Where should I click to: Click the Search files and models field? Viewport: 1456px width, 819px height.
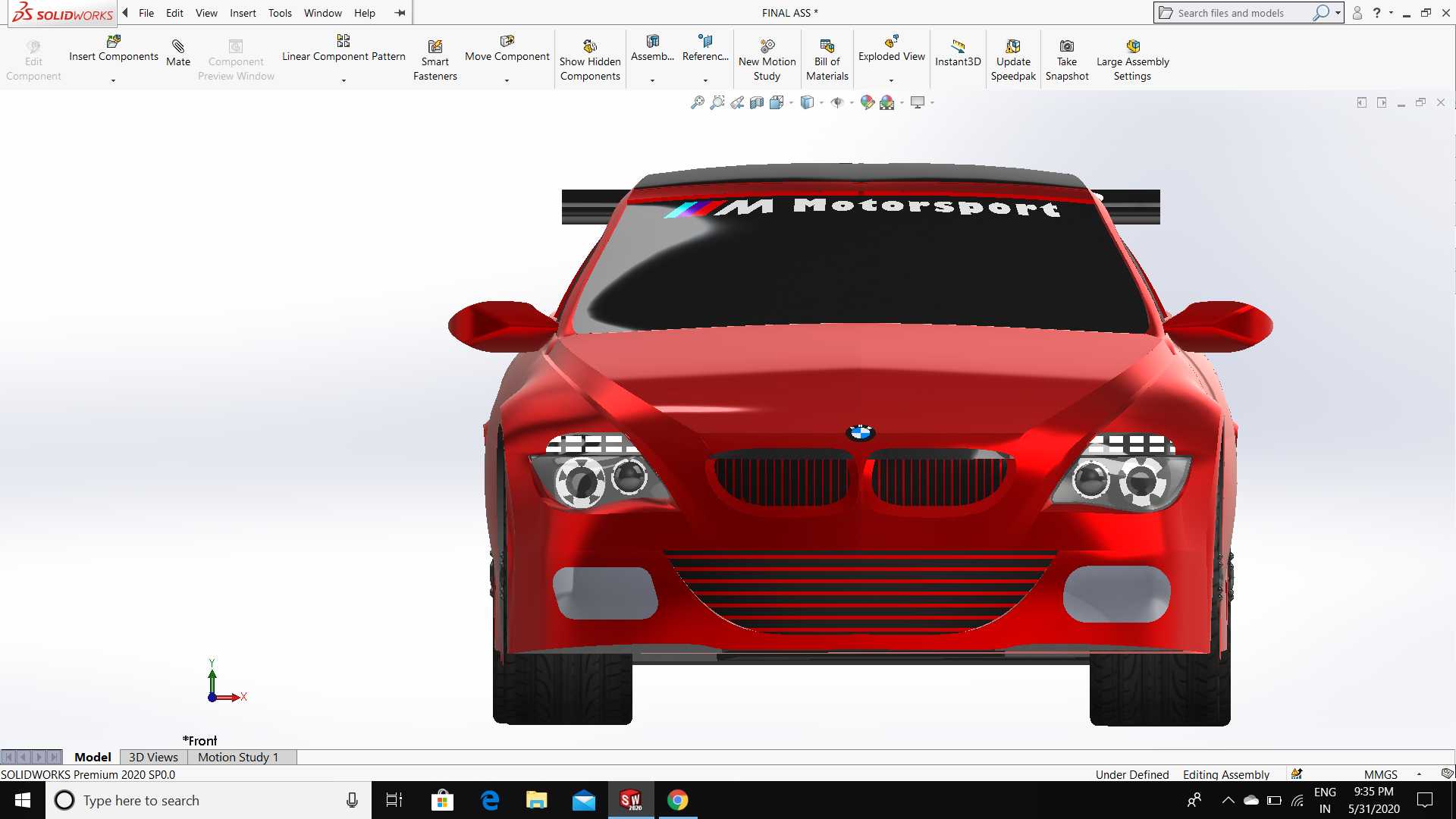tap(1241, 13)
